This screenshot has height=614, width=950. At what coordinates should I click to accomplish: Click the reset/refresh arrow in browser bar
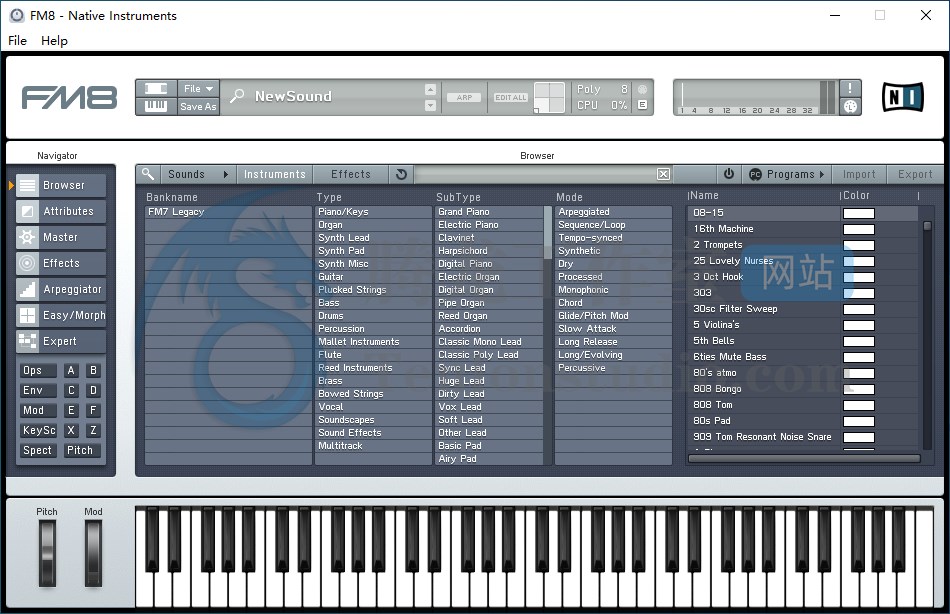[401, 175]
